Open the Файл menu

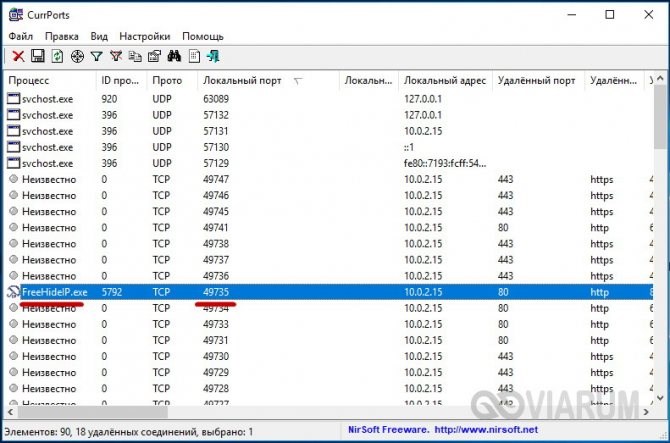[21, 36]
